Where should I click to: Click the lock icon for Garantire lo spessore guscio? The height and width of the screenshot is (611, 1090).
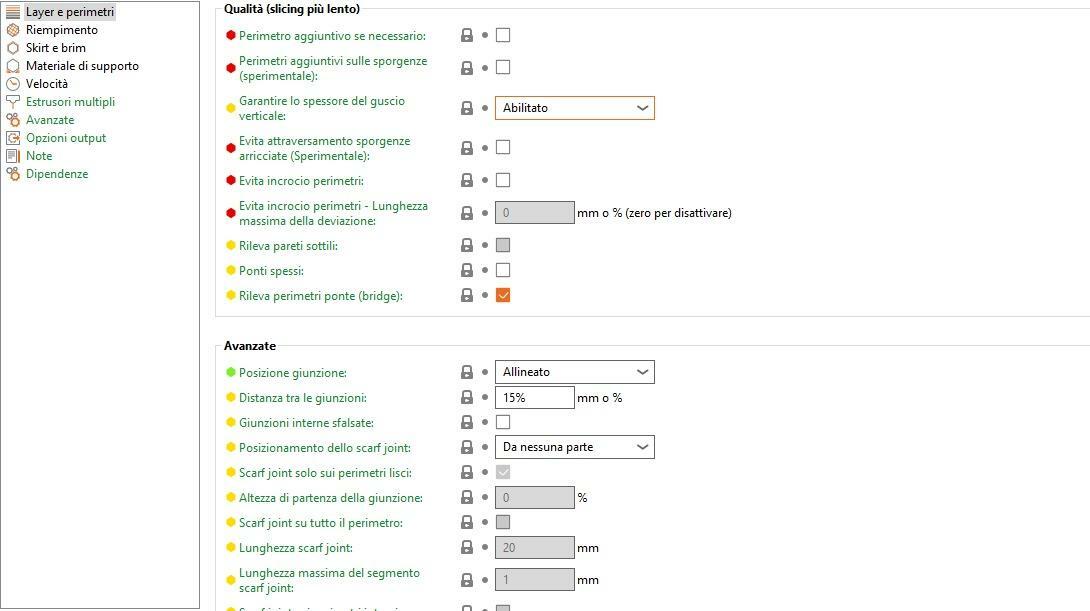467,108
